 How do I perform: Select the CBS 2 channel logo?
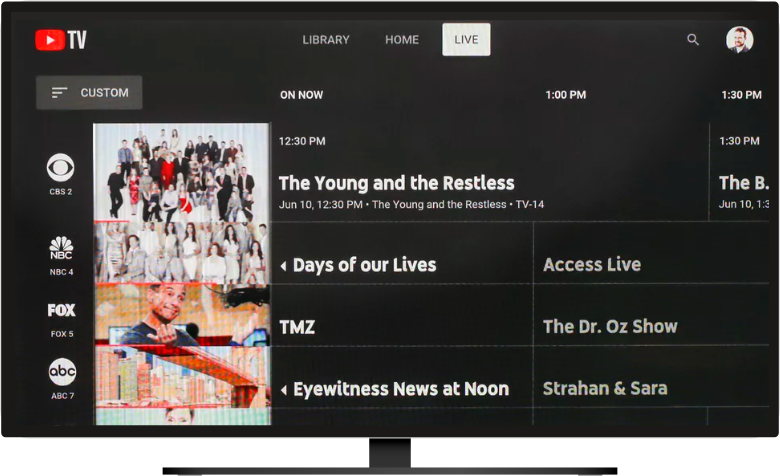coord(61,167)
